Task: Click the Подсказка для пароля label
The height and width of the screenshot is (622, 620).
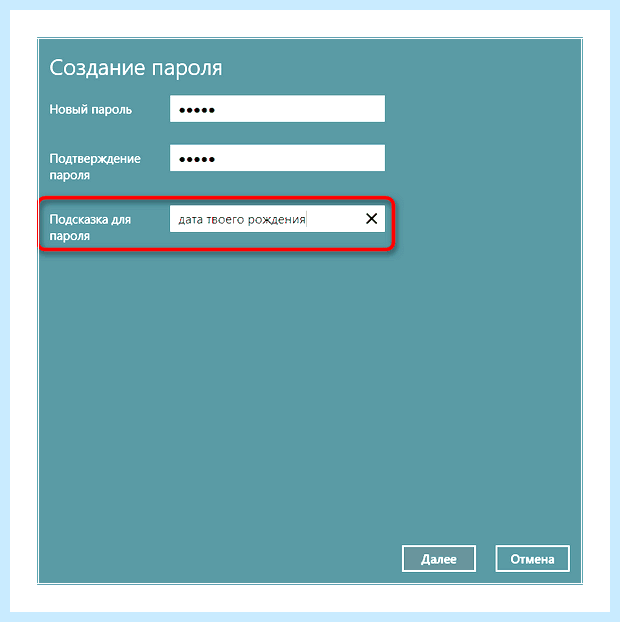Action: click(x=90, y=227)
